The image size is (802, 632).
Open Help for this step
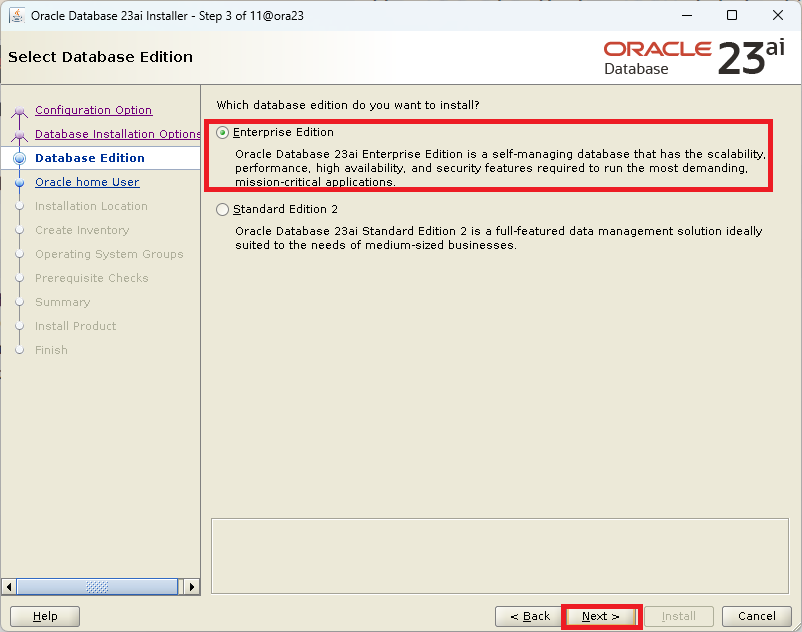(45, 616)
